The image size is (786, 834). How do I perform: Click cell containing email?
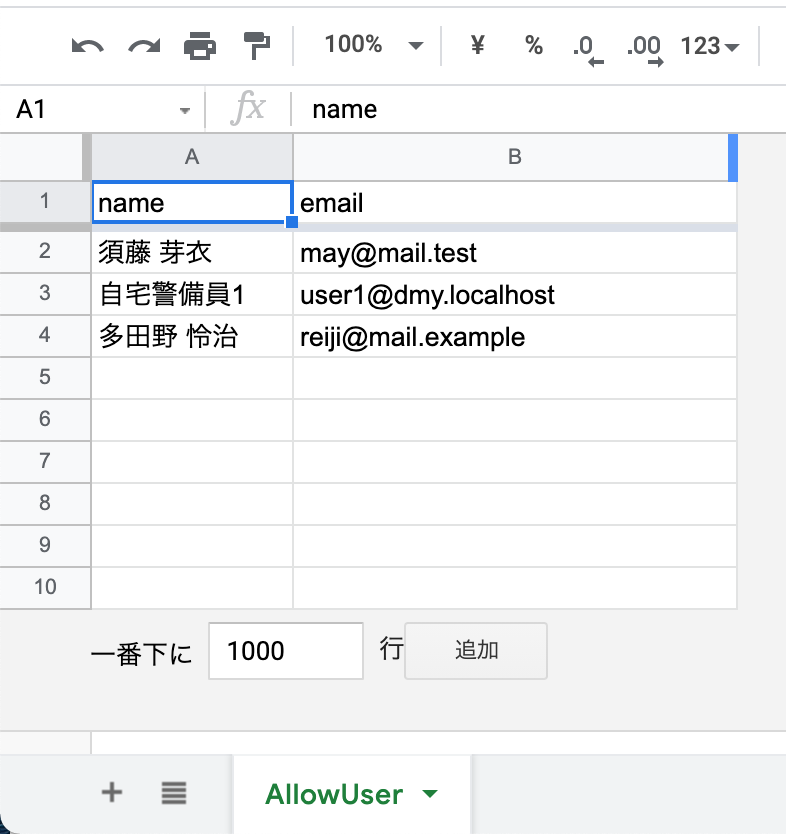[515, 202]
